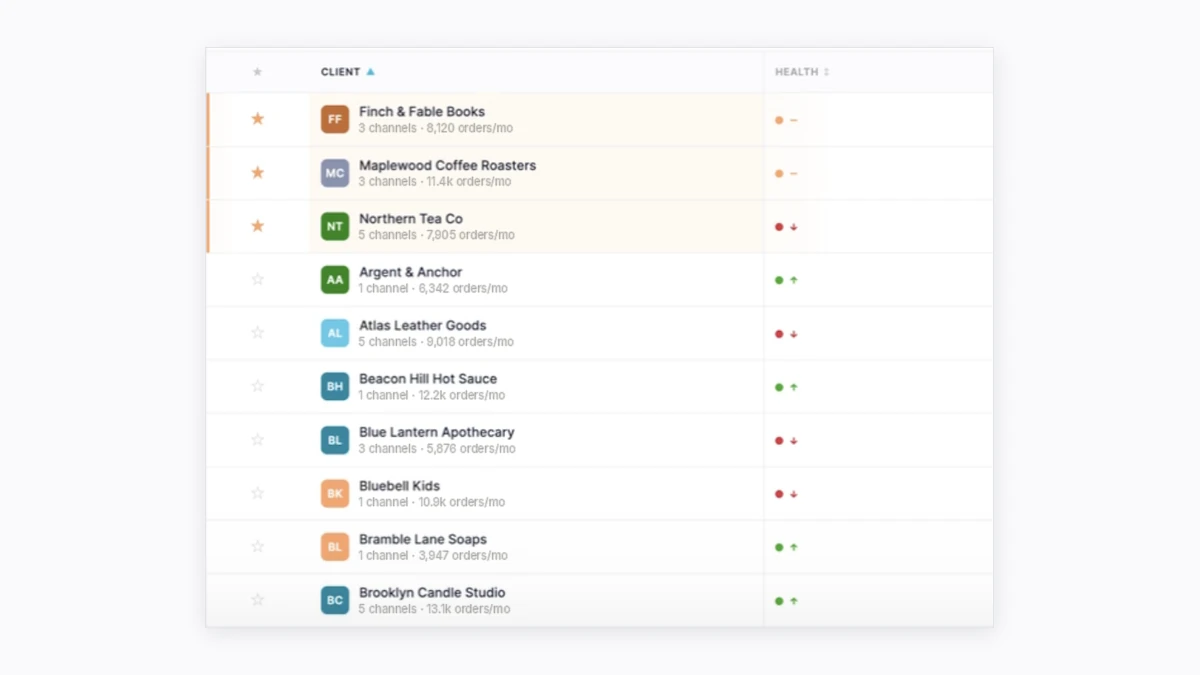Click the BC avatar badge

click(335, 600)
